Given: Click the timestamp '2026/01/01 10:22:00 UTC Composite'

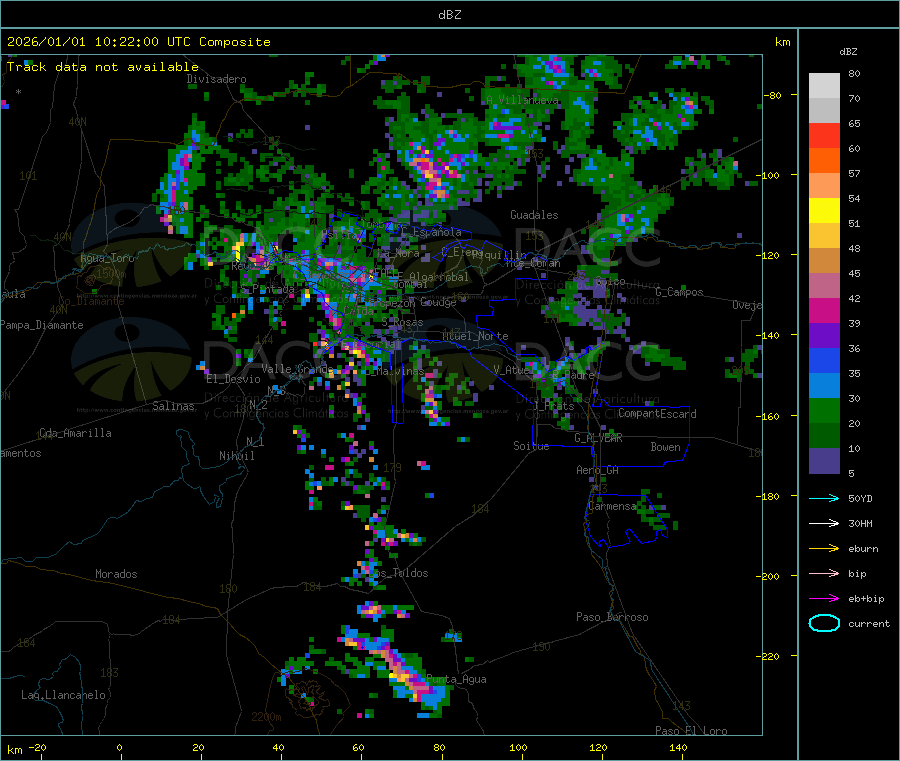Looking at the screenshot, I should pos(138,42).
